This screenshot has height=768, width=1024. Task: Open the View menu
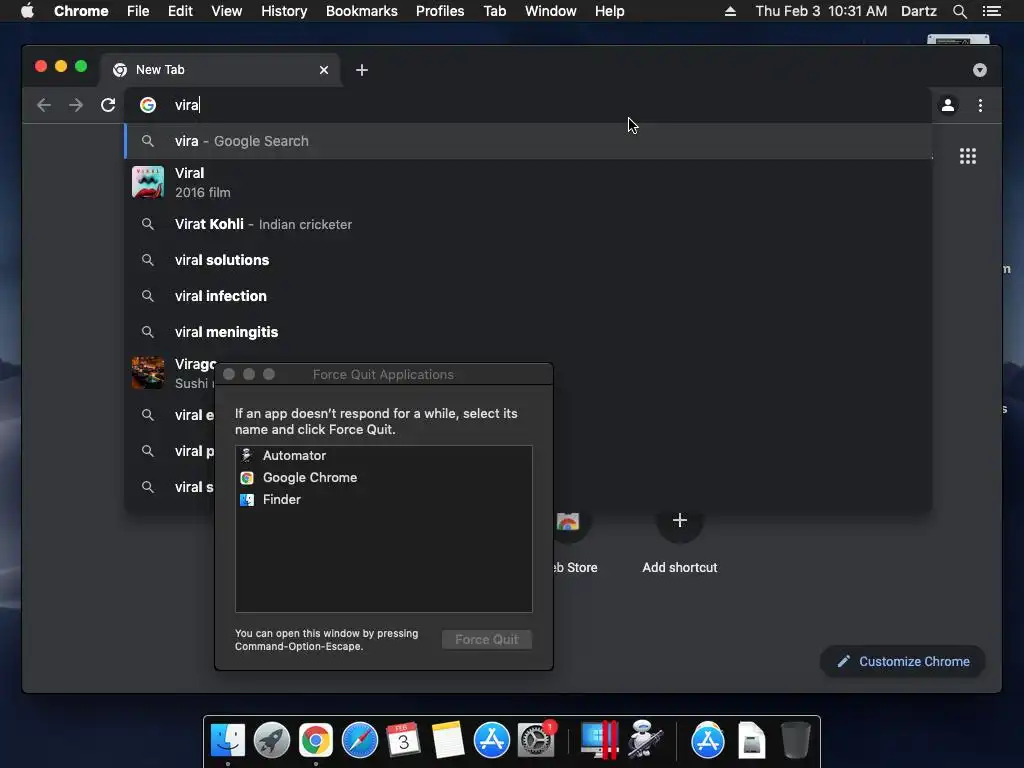pos(227,11)
